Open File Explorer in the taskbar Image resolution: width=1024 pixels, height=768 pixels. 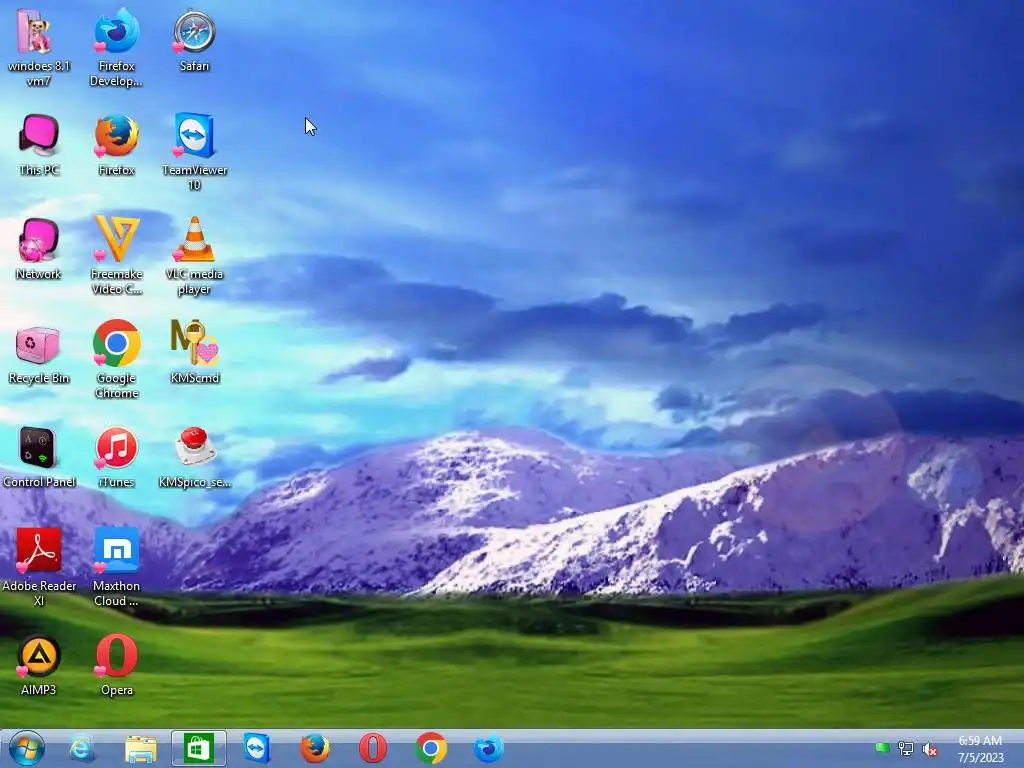[x=140, y=748]
